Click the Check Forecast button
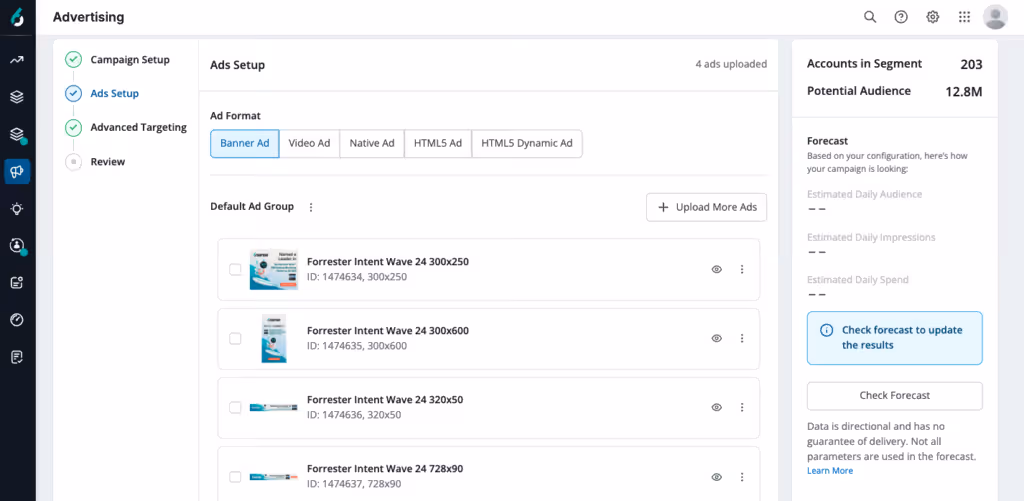The height and width of the screenshot is (501, 1024). [895, 396]
